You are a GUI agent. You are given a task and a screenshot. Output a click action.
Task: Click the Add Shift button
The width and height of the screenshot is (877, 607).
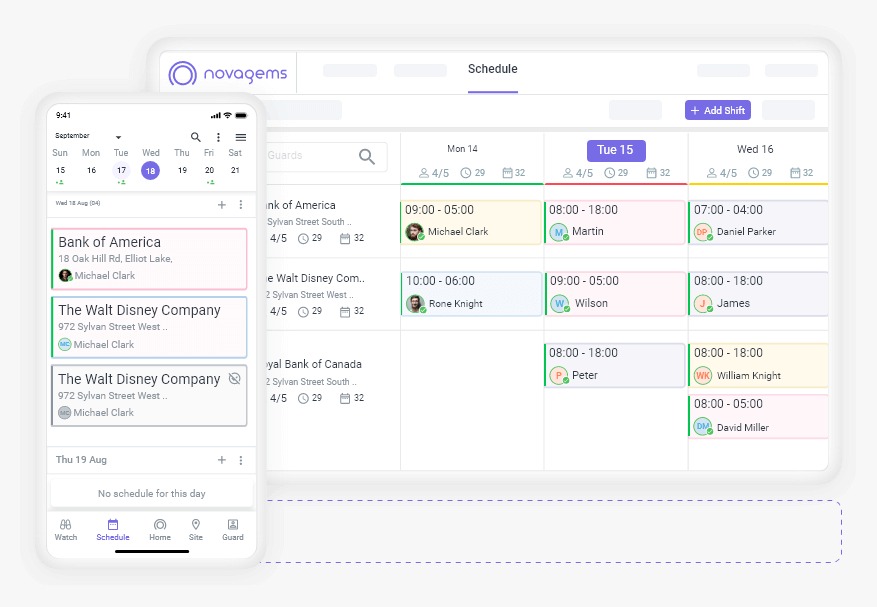click(717, 110)
